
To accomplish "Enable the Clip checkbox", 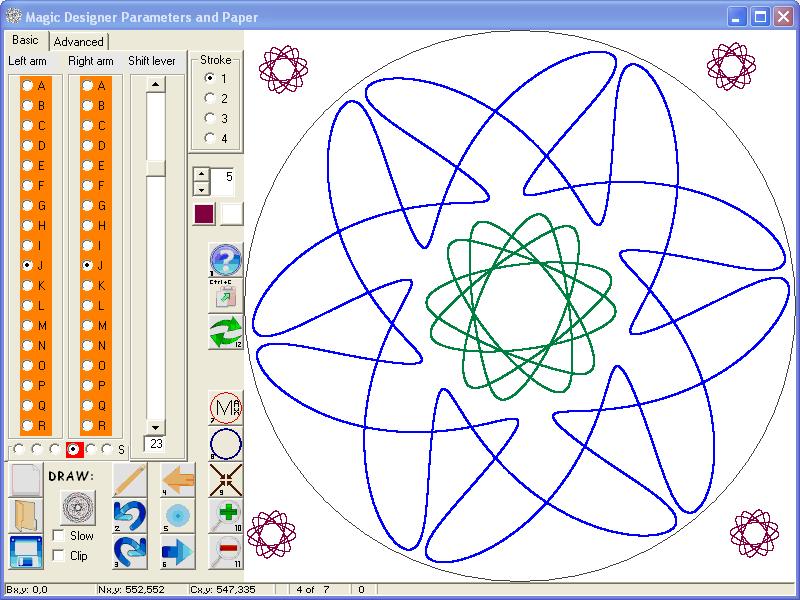I will click(x=59, y=555).
